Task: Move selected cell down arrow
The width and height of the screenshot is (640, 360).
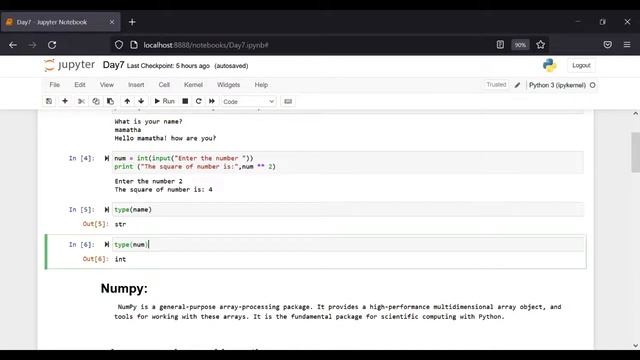Action: point(141,101)
